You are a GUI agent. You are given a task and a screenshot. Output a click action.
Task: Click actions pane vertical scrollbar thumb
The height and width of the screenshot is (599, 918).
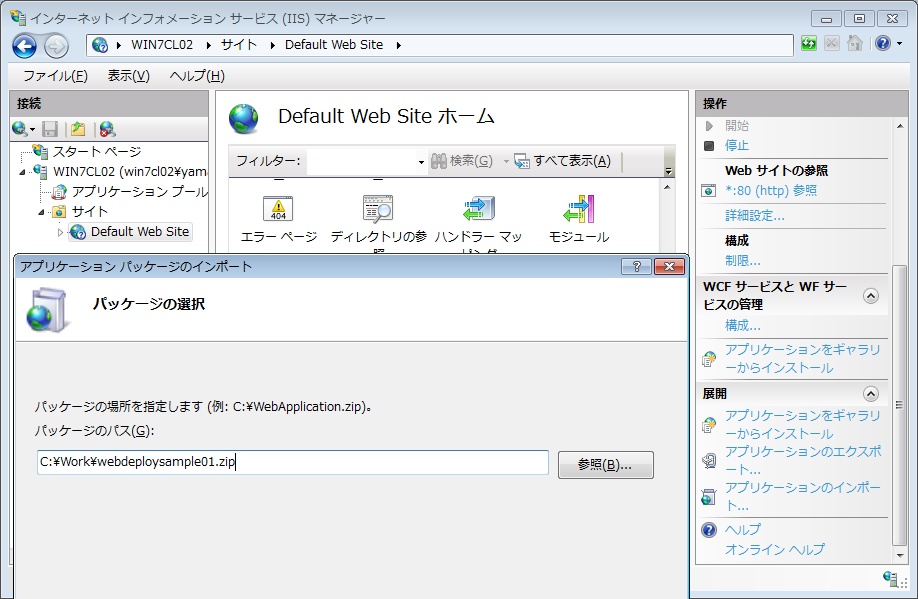pos(899,404)
